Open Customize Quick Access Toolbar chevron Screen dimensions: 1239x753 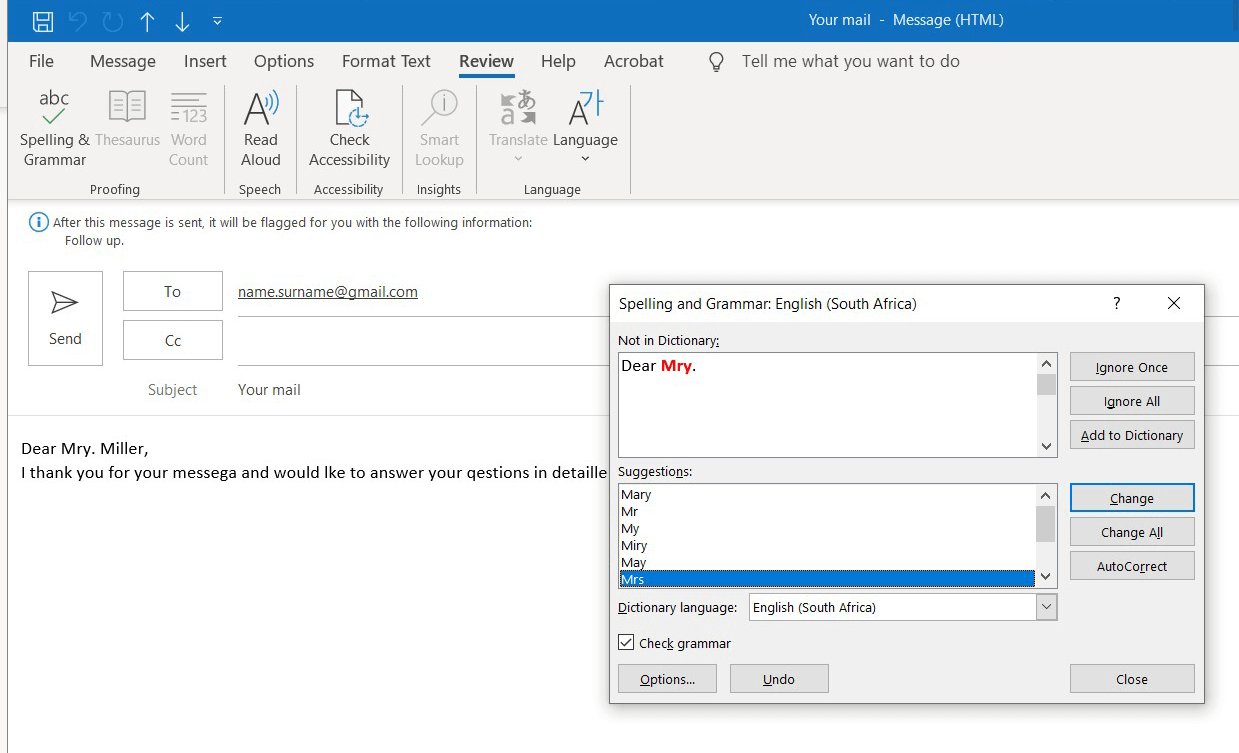coord(217,19)
